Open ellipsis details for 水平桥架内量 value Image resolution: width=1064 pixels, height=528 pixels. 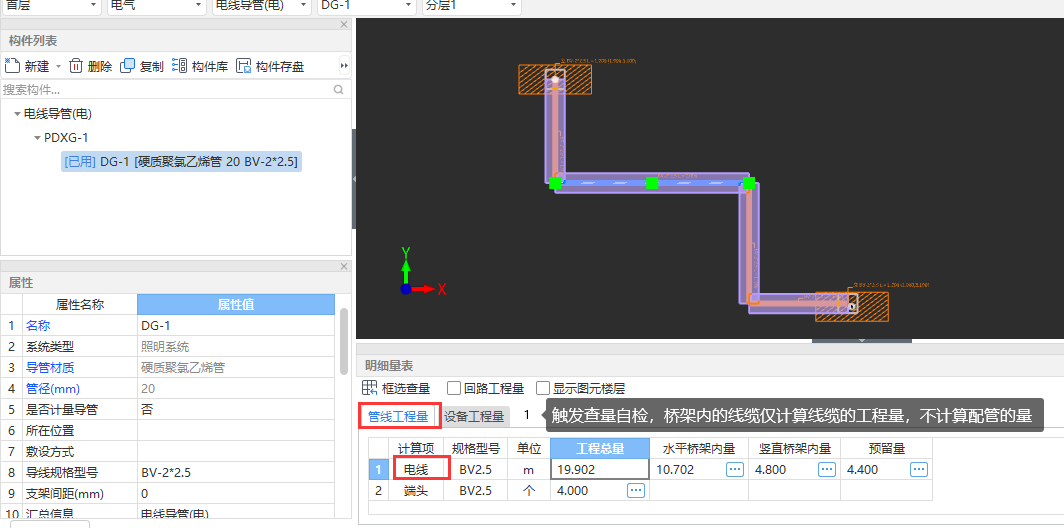(734, 469)
